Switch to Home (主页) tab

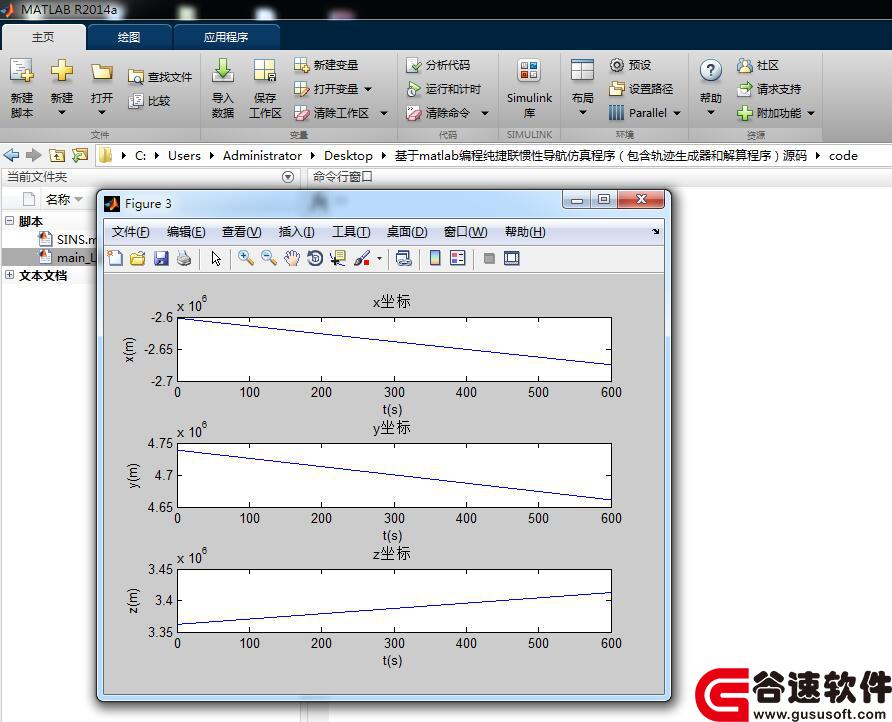(x=43, y=37)
